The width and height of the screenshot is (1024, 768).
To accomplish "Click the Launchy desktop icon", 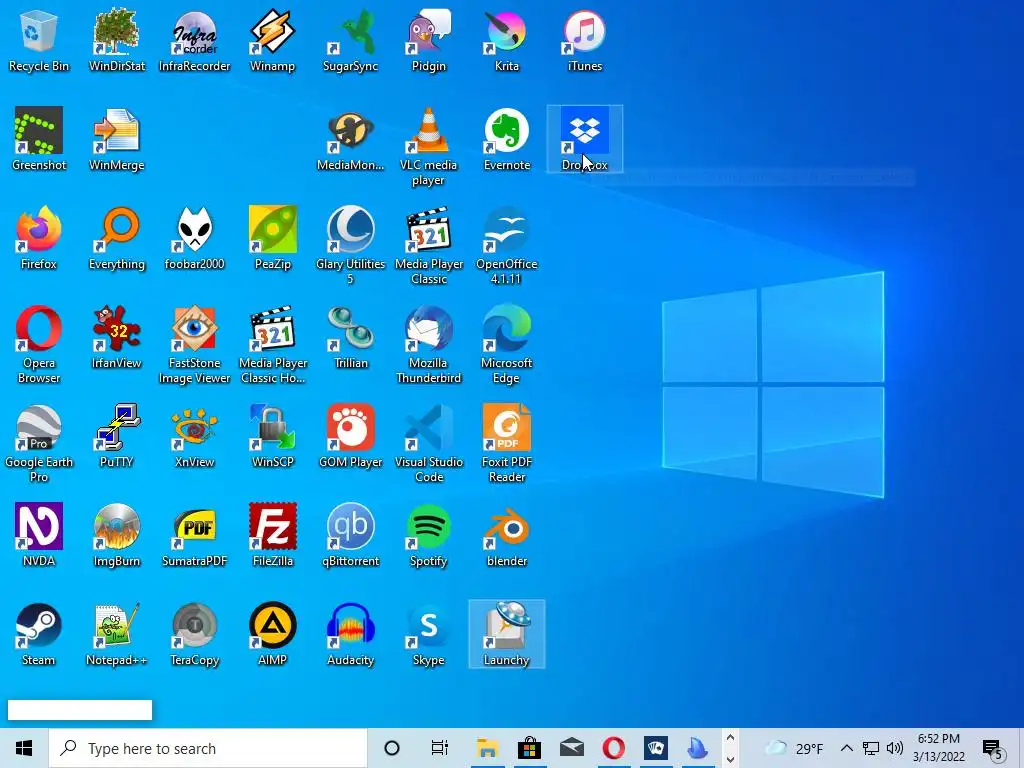I will click(507, 635).
